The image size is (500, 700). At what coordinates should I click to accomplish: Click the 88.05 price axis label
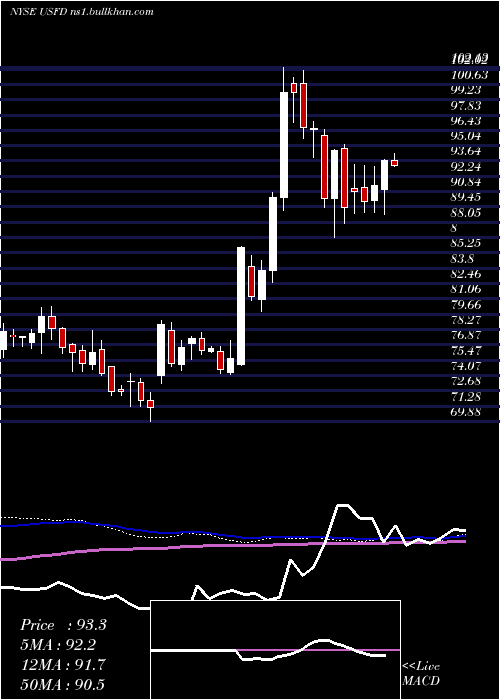point(466,212)
